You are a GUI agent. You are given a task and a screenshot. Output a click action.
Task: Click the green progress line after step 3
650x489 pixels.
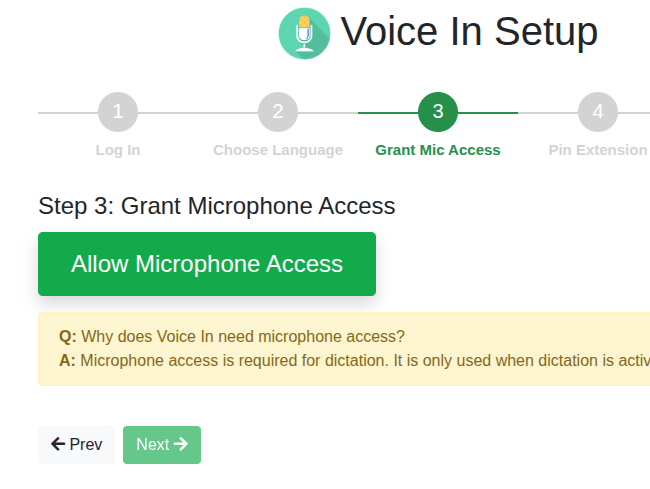click(x=488, y=113)
